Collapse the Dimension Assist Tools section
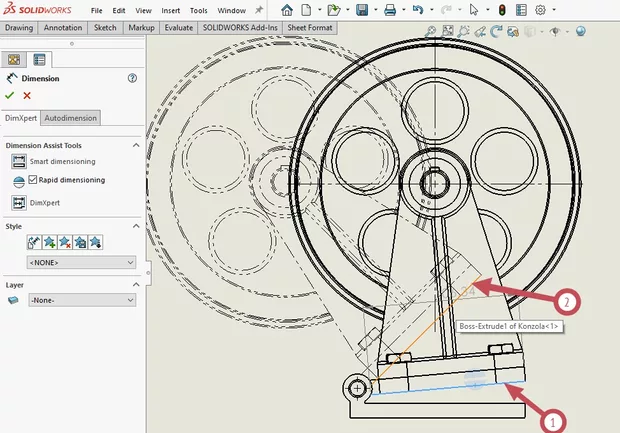Image resolution: width=620 pixels, height=433 pixels. tap(135, 145)
